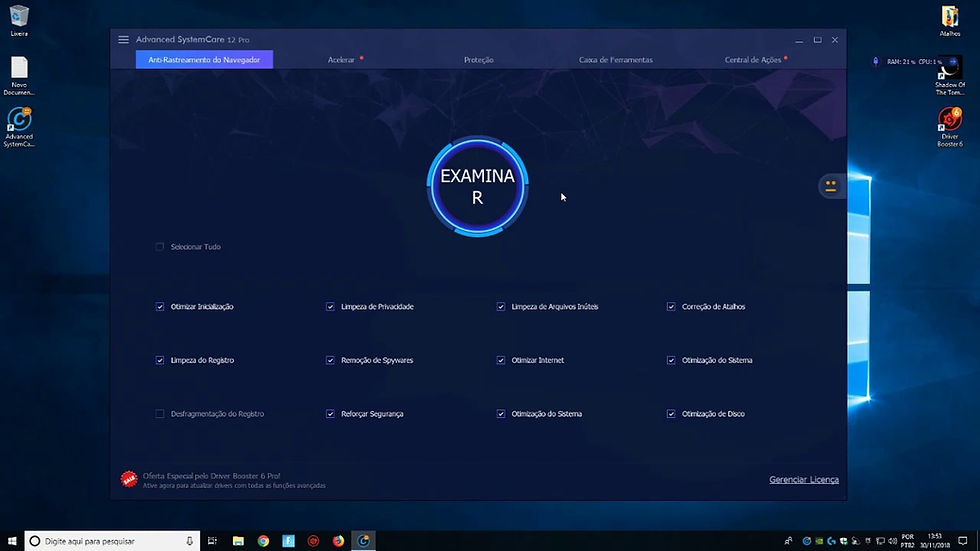This screenshot has width=980, height=551.
Task: Open the People icon in system tray
Action: pos(788,541)
